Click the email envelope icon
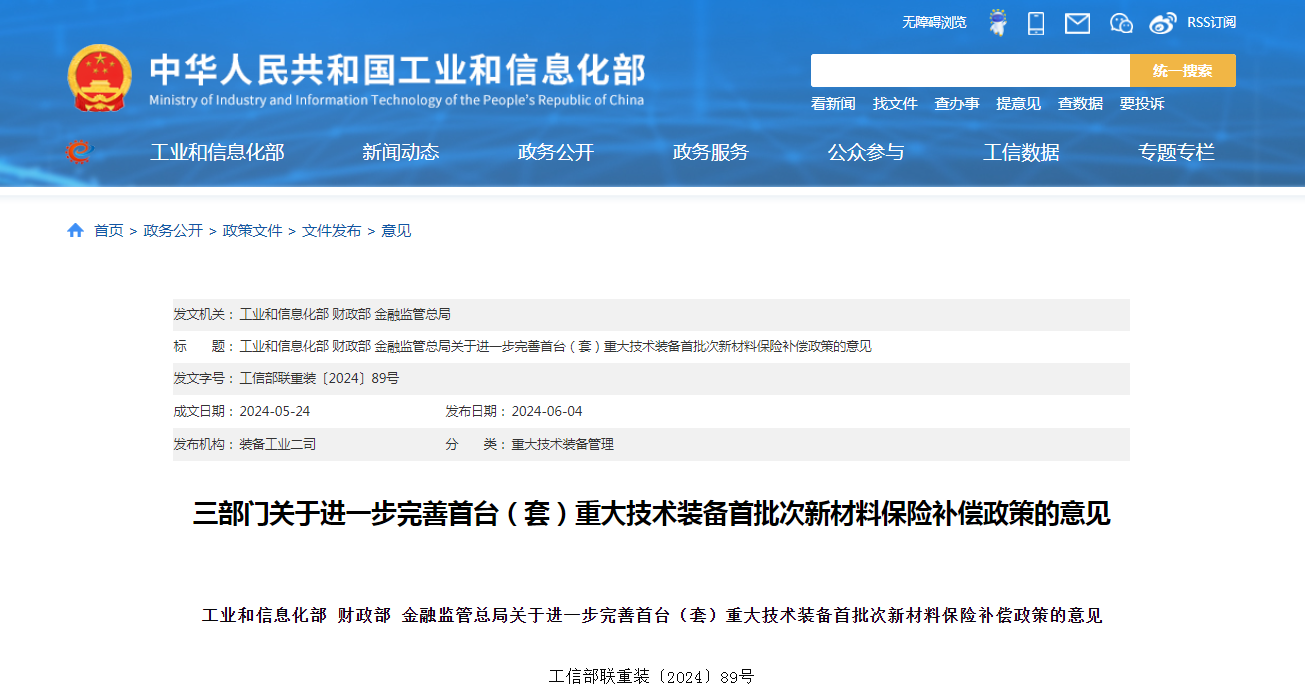This screenshot has height=691, width=1305. tap(1077, 23)
